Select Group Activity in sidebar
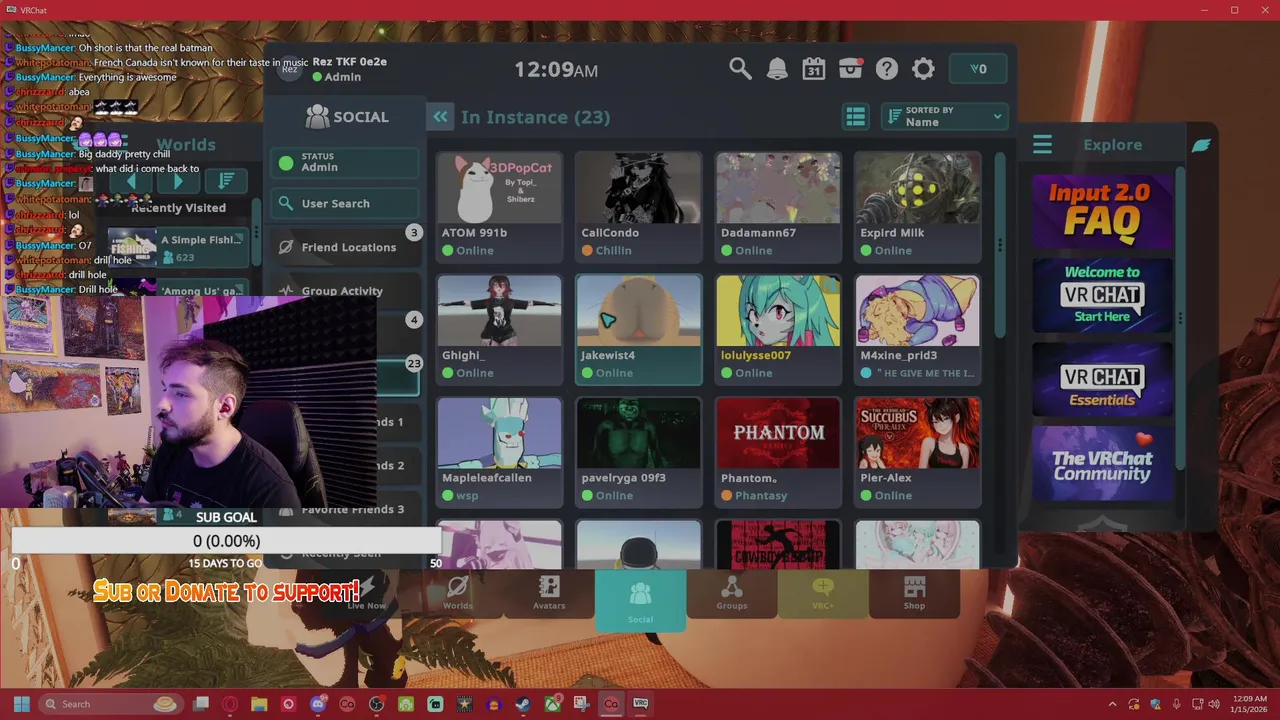 (345, 291)
